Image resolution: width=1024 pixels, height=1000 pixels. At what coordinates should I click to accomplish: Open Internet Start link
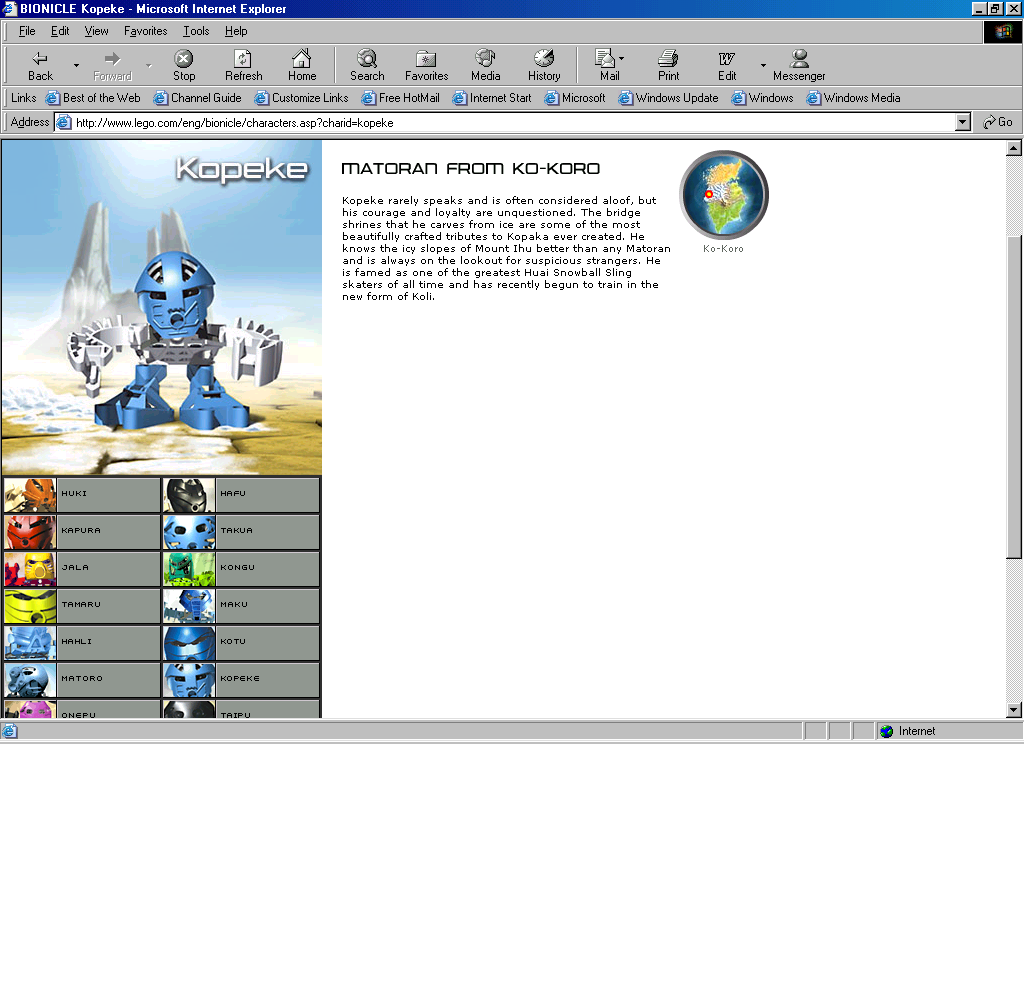(x=492, y=98)
